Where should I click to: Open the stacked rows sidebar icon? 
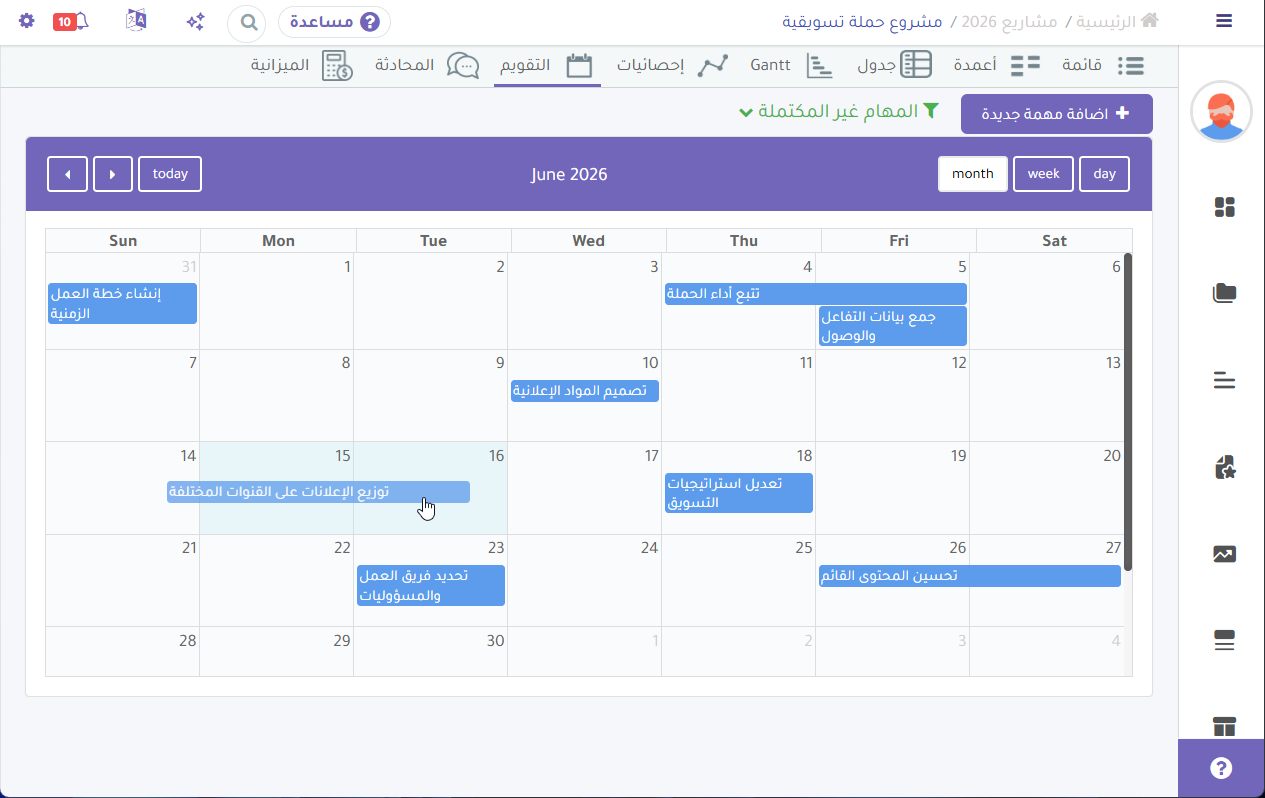point(1224,640)
